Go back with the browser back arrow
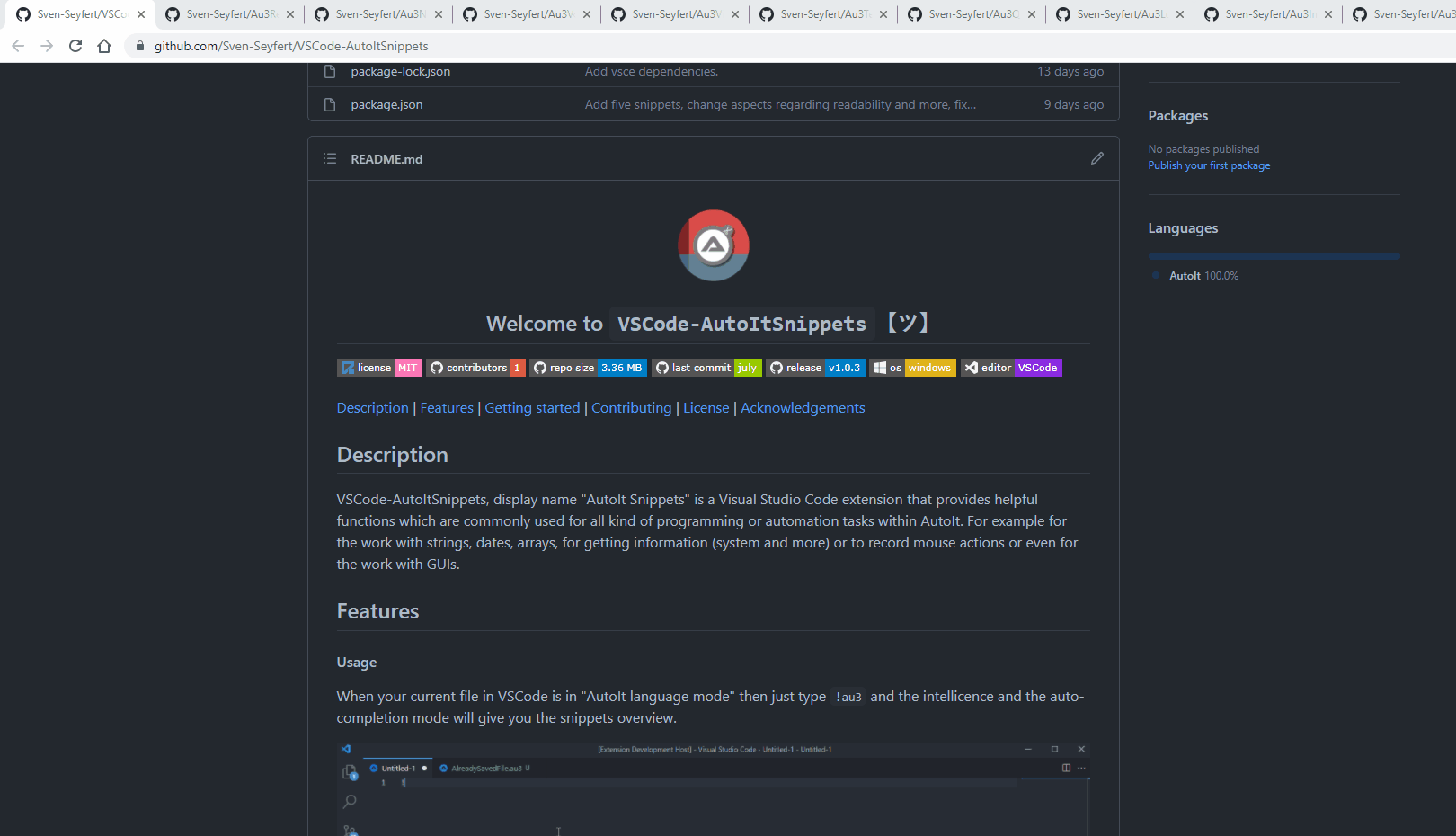1456x836 pixels. (x=18, y=46)
